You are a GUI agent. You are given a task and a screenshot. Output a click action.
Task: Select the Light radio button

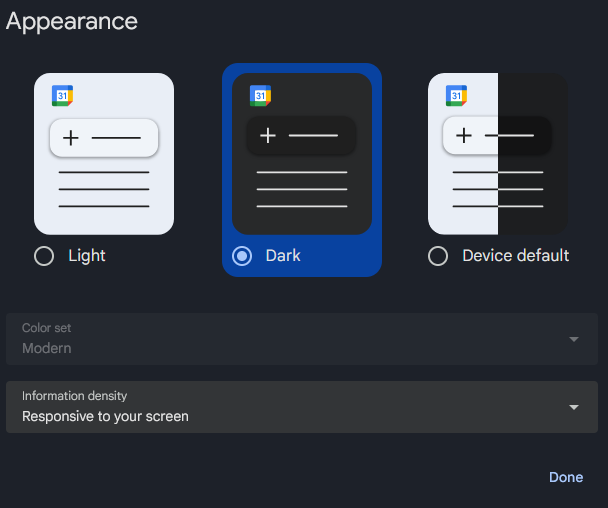(x=44, y=256)
